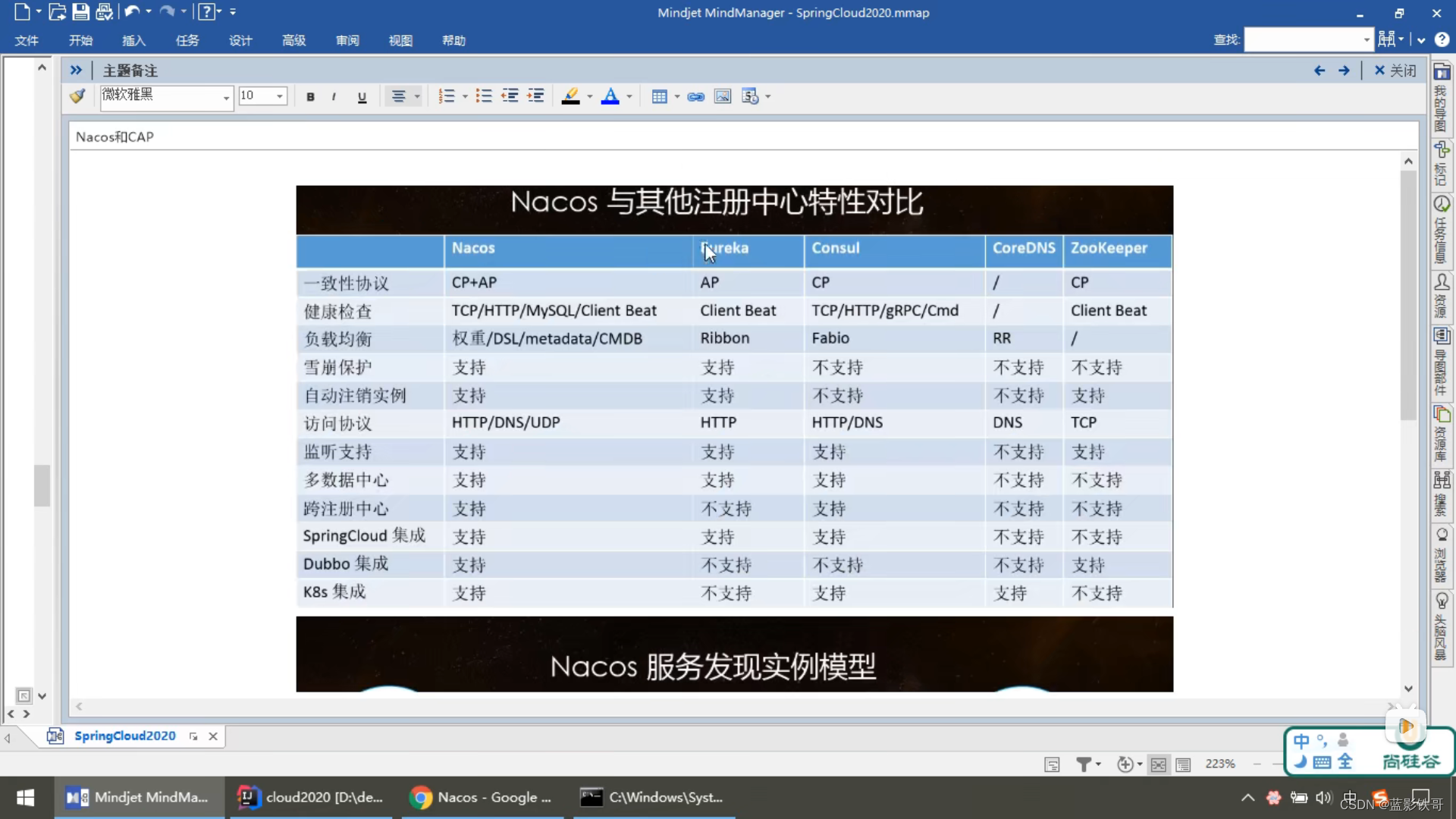
Task: Open the 插入 ribbon tab
Action: pos(133,40)
